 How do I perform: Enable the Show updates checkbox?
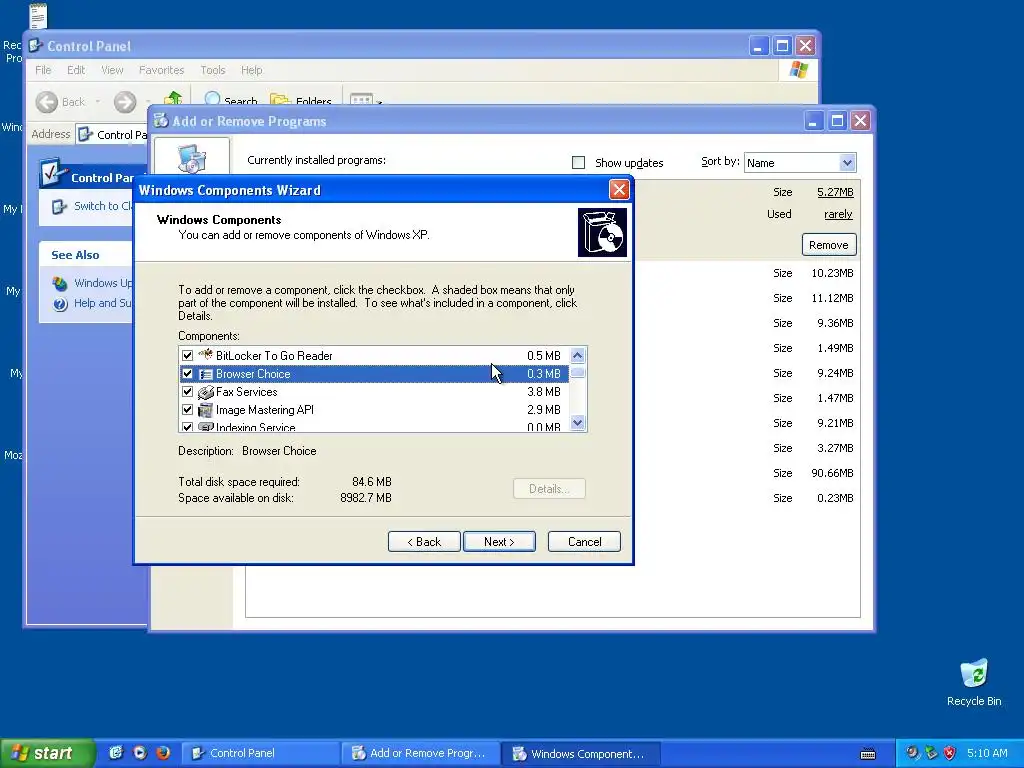[x=578, y=163]
